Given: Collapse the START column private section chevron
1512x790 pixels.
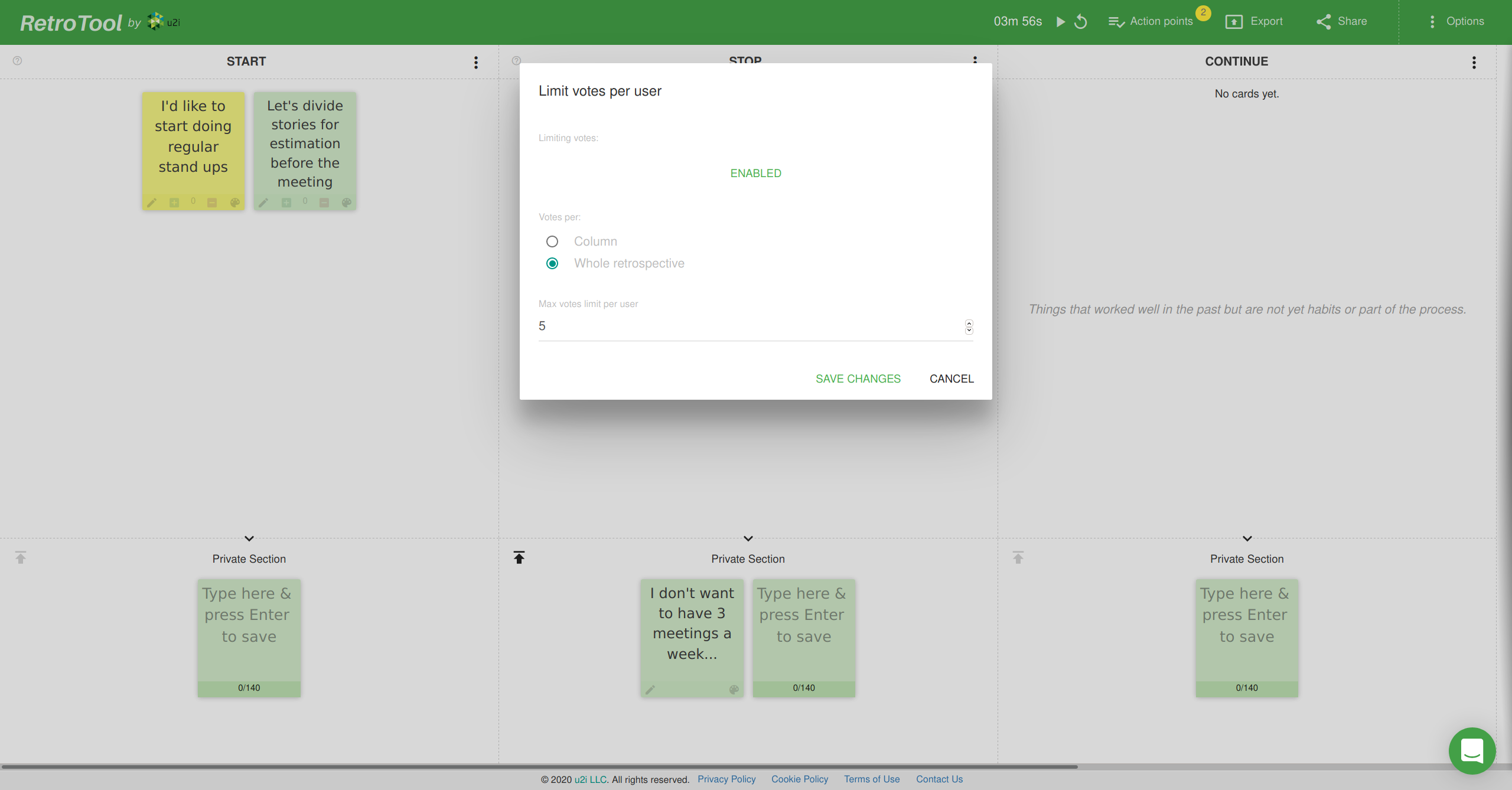Looking at the screenshot, I should click(249, 538).
